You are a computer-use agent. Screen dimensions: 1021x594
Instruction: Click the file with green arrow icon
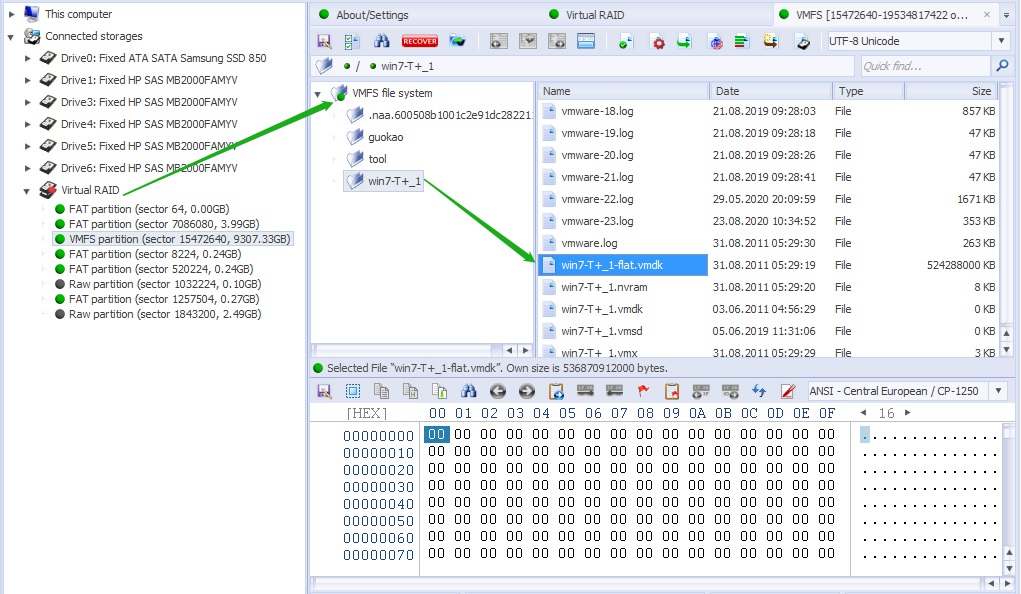click(x=684, y=42)
